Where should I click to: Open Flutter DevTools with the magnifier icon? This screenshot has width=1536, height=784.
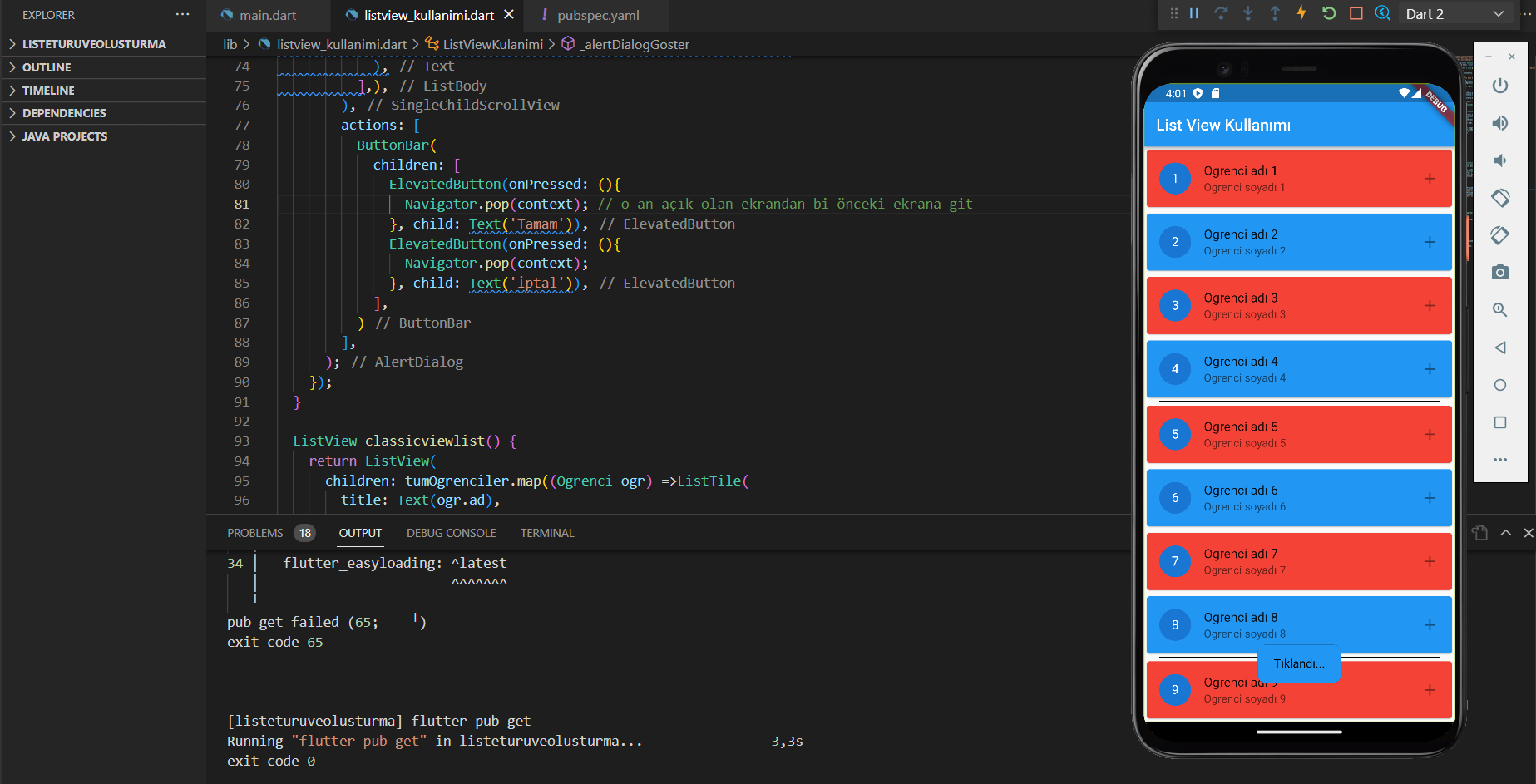click(x=1382, y=13)
